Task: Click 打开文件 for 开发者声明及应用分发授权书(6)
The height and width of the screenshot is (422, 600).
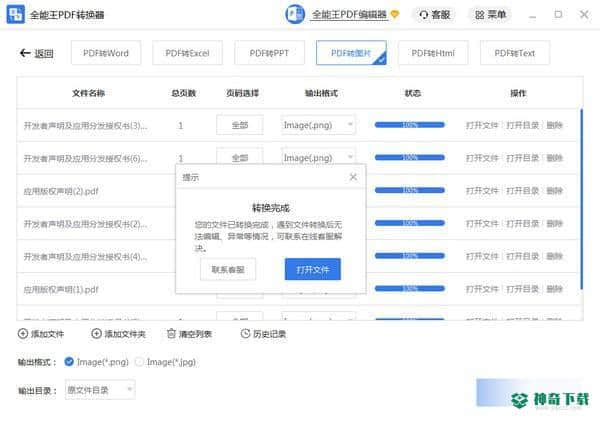Action: [482, 158]
